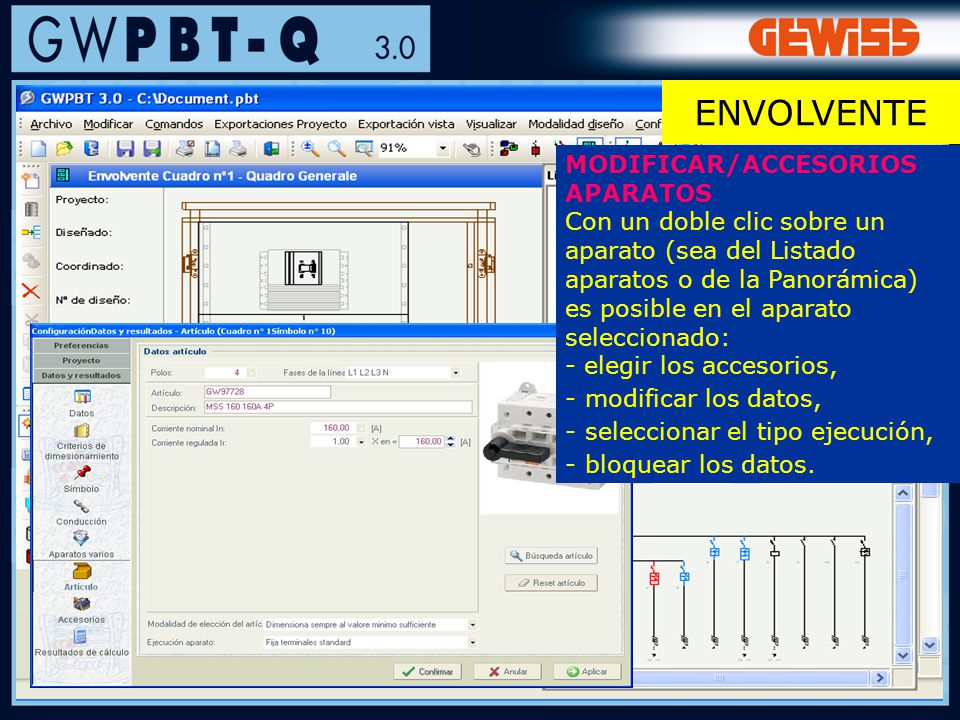The image size is (960, 720).
Task: Select the Preferencias tab
Action: (x=81, y=346)
